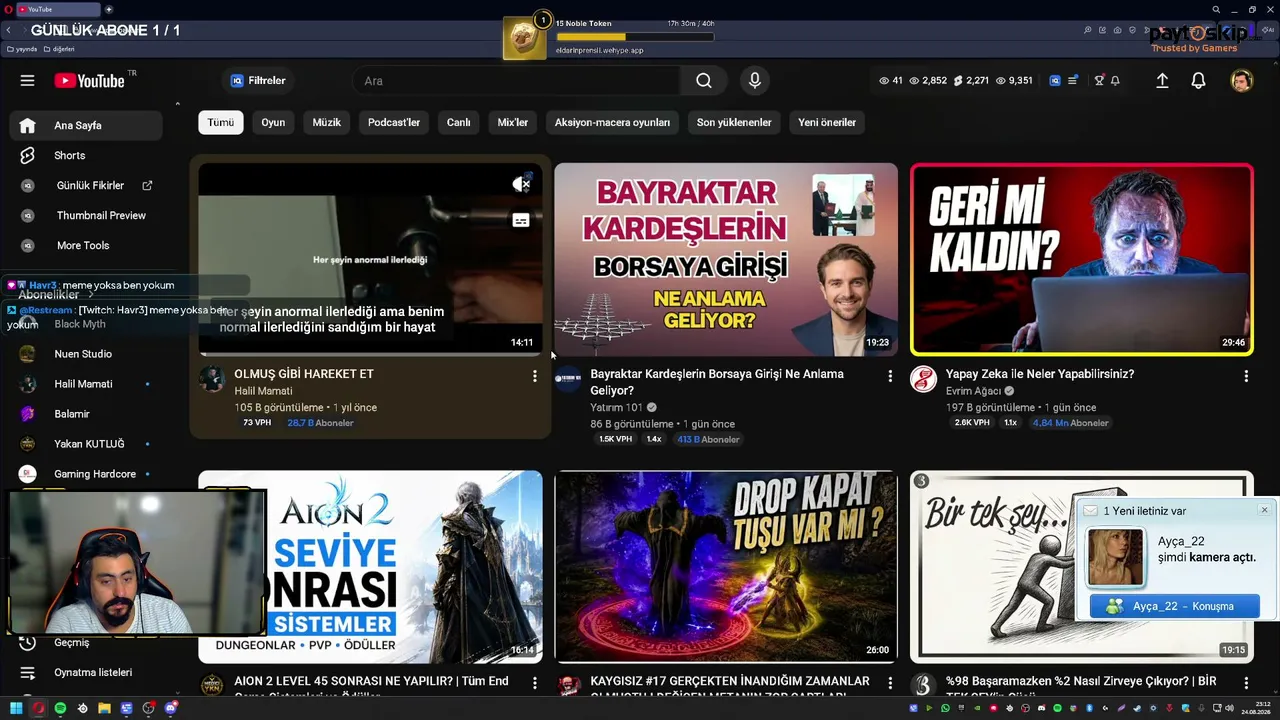Open options menu for Bayraktar Kardeşlerin video

pos(890,376)
